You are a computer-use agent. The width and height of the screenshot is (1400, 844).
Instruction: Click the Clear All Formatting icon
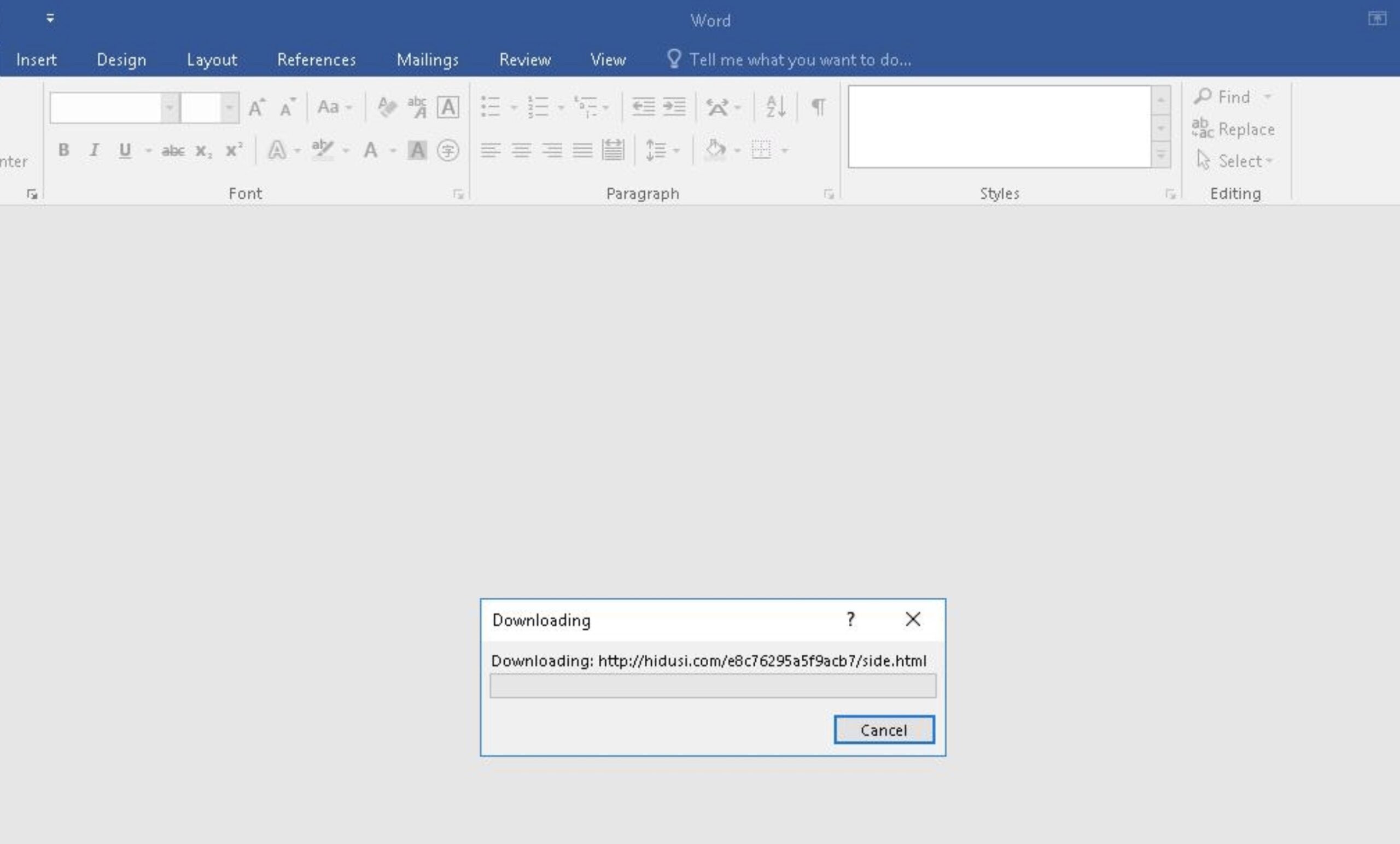pyautogui.click(x=387, y=107)
